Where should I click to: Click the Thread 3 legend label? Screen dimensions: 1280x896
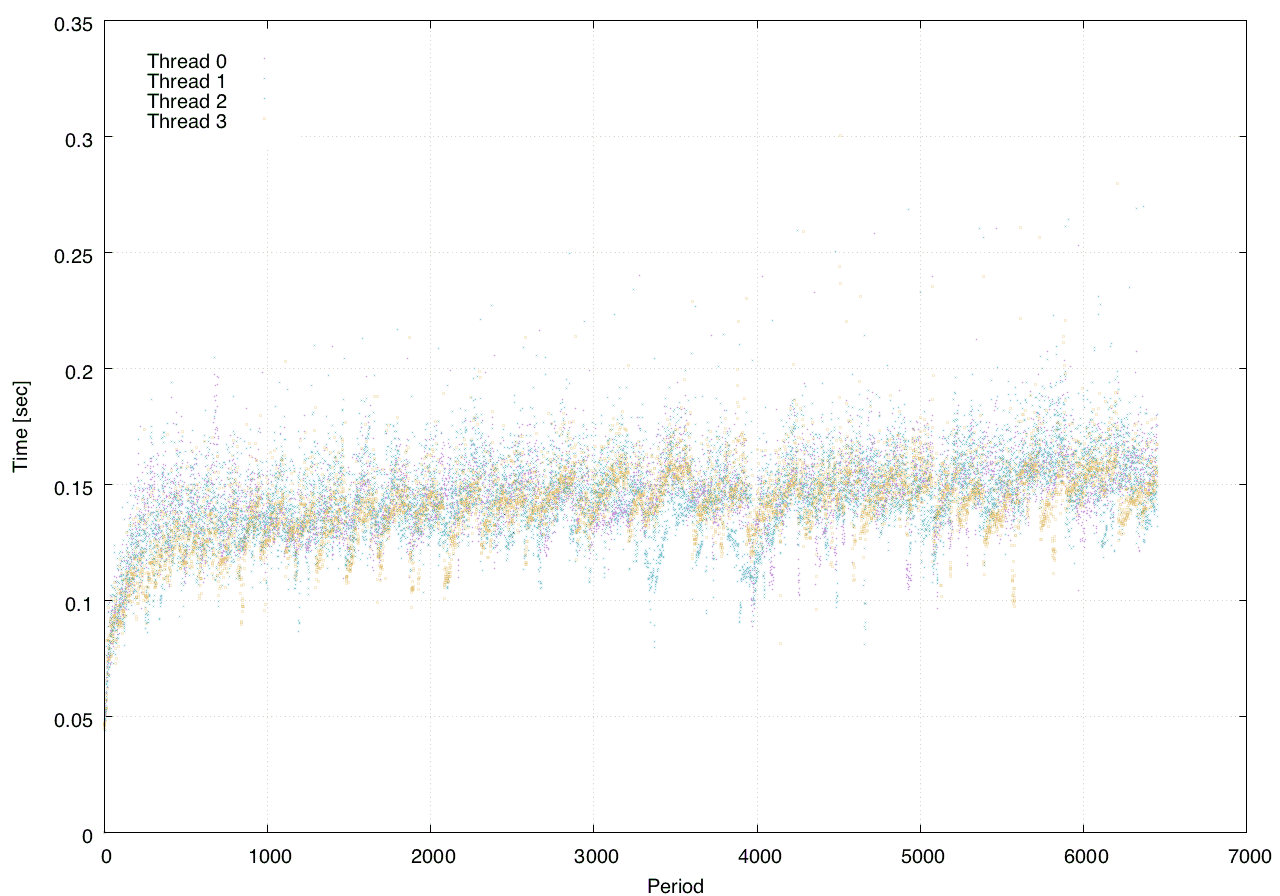coord(187,122)
